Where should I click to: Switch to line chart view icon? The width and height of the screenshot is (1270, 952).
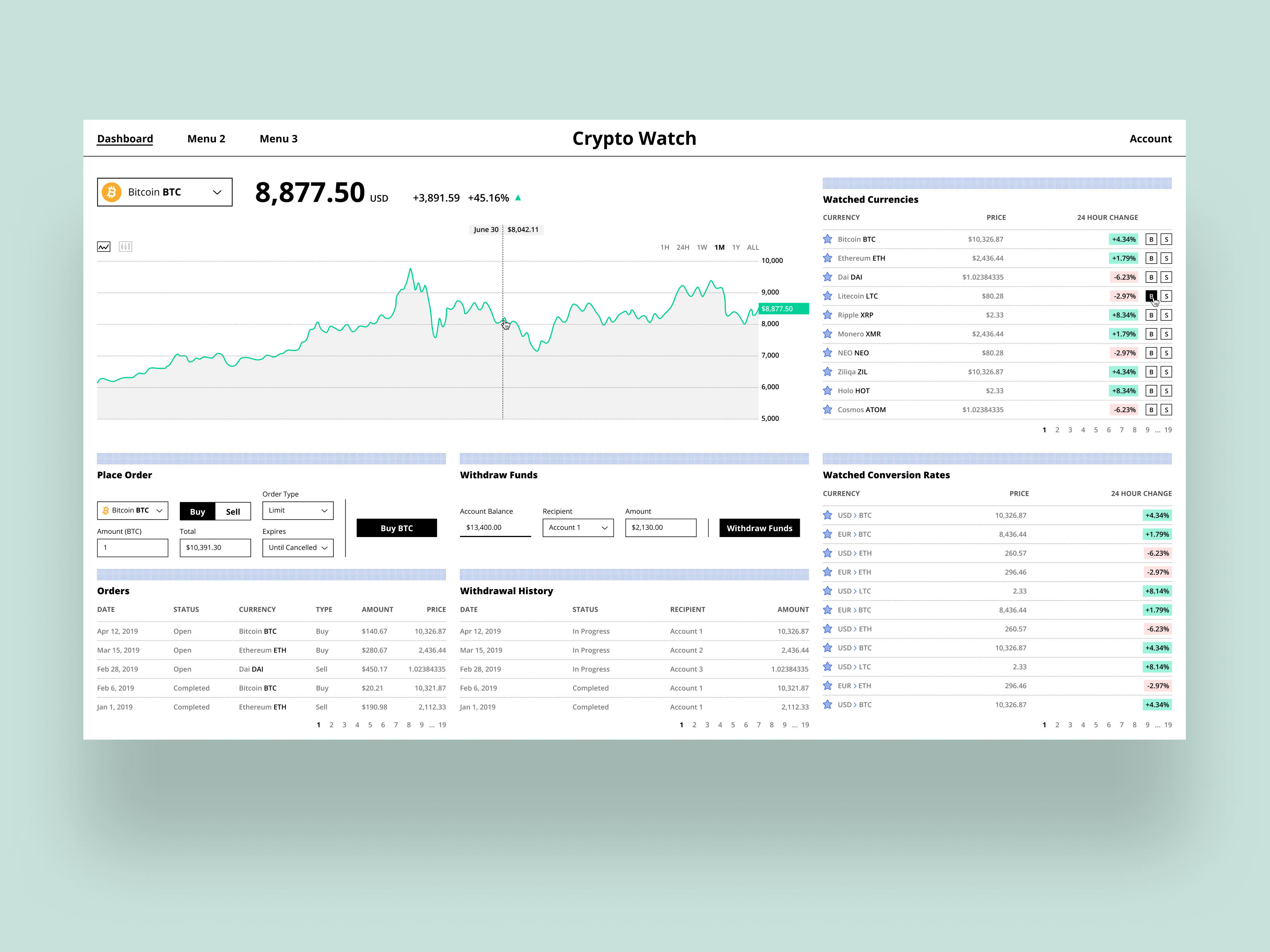(x=103, y=247)
